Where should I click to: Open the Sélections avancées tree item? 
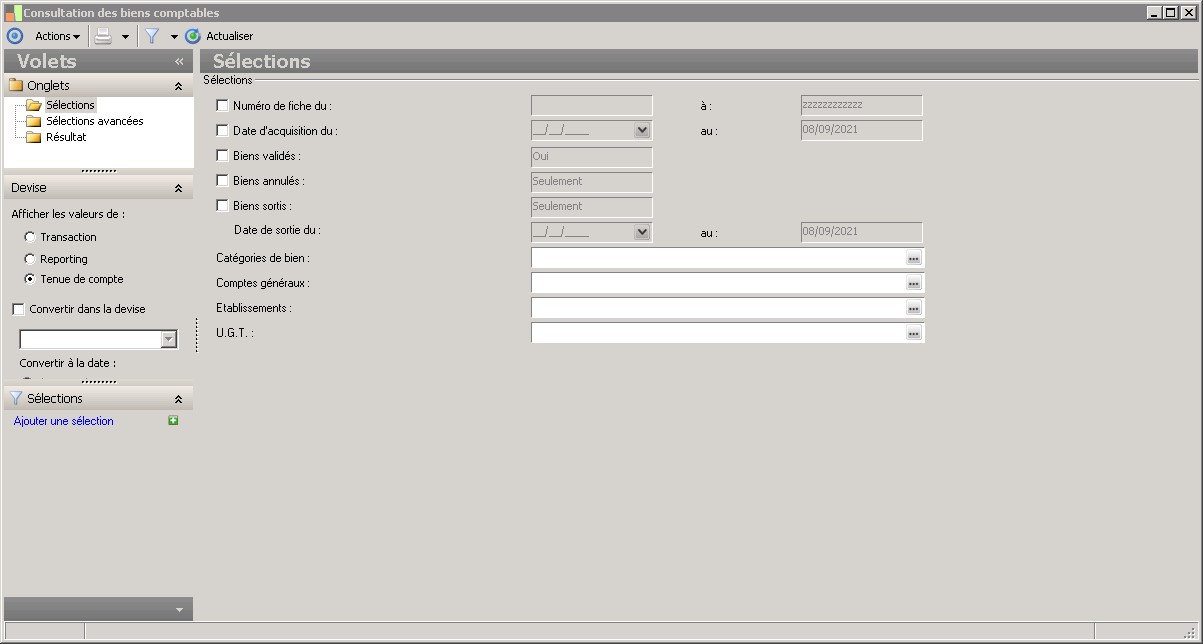(94, 121)
